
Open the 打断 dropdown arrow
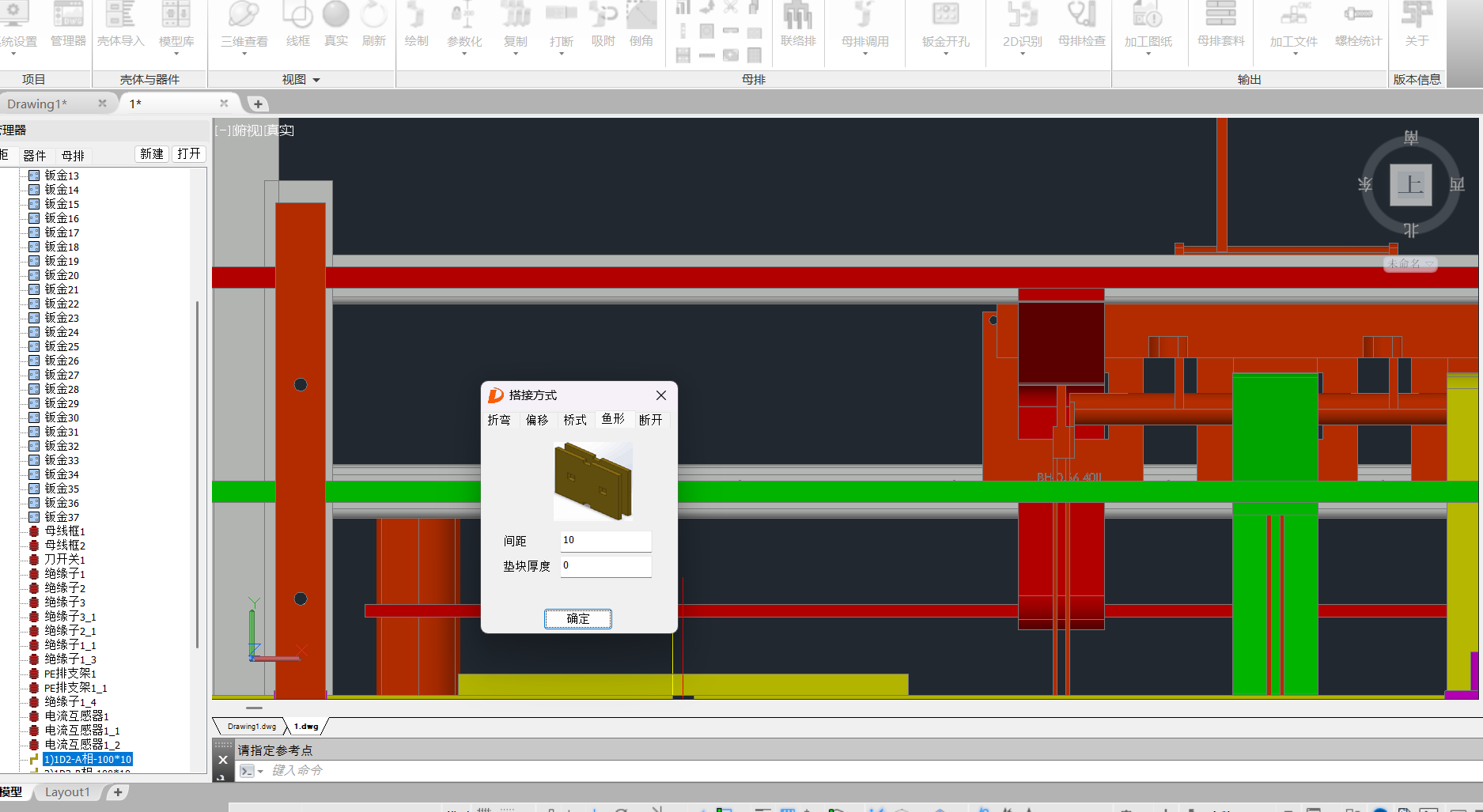click(x=562, y=54)
